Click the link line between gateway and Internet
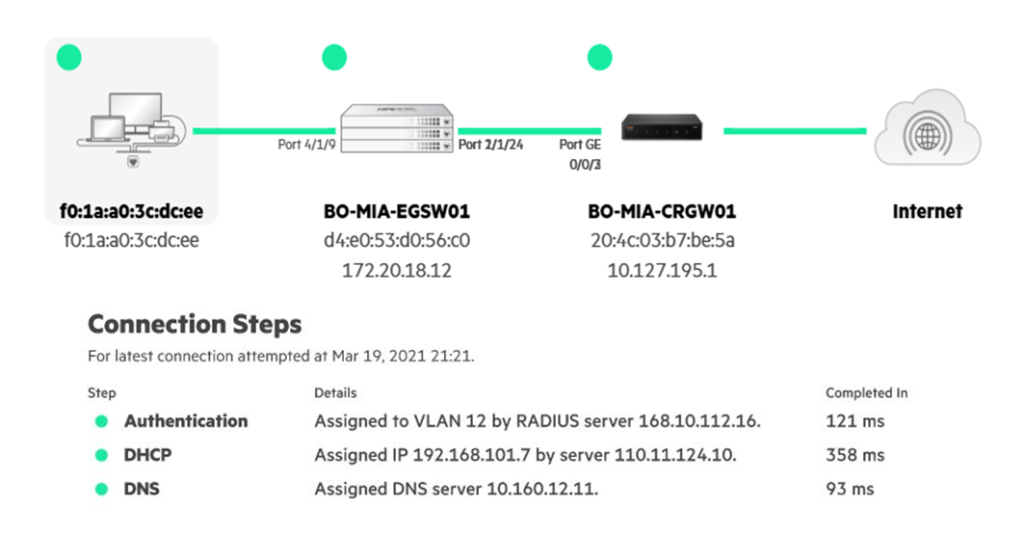The image size is (1024, 535). [795, 130]
